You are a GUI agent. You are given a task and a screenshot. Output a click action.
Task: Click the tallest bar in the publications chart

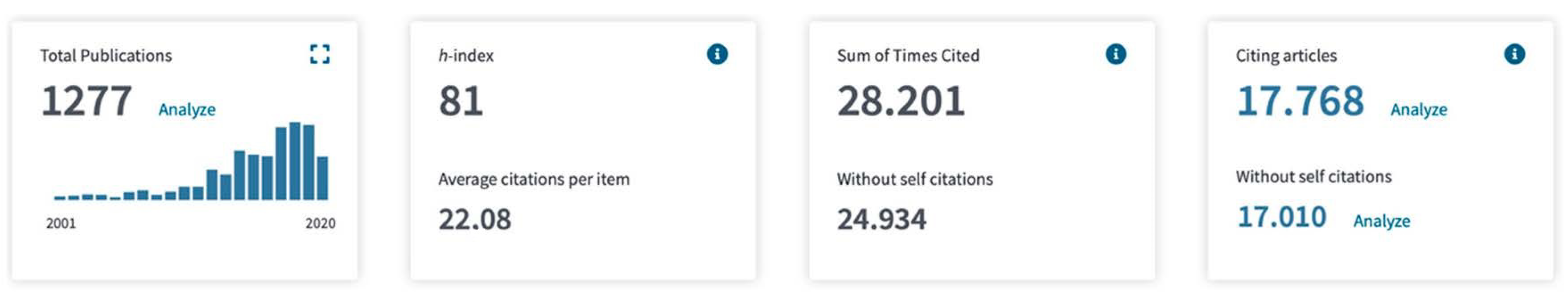click(x=295, y=161)
